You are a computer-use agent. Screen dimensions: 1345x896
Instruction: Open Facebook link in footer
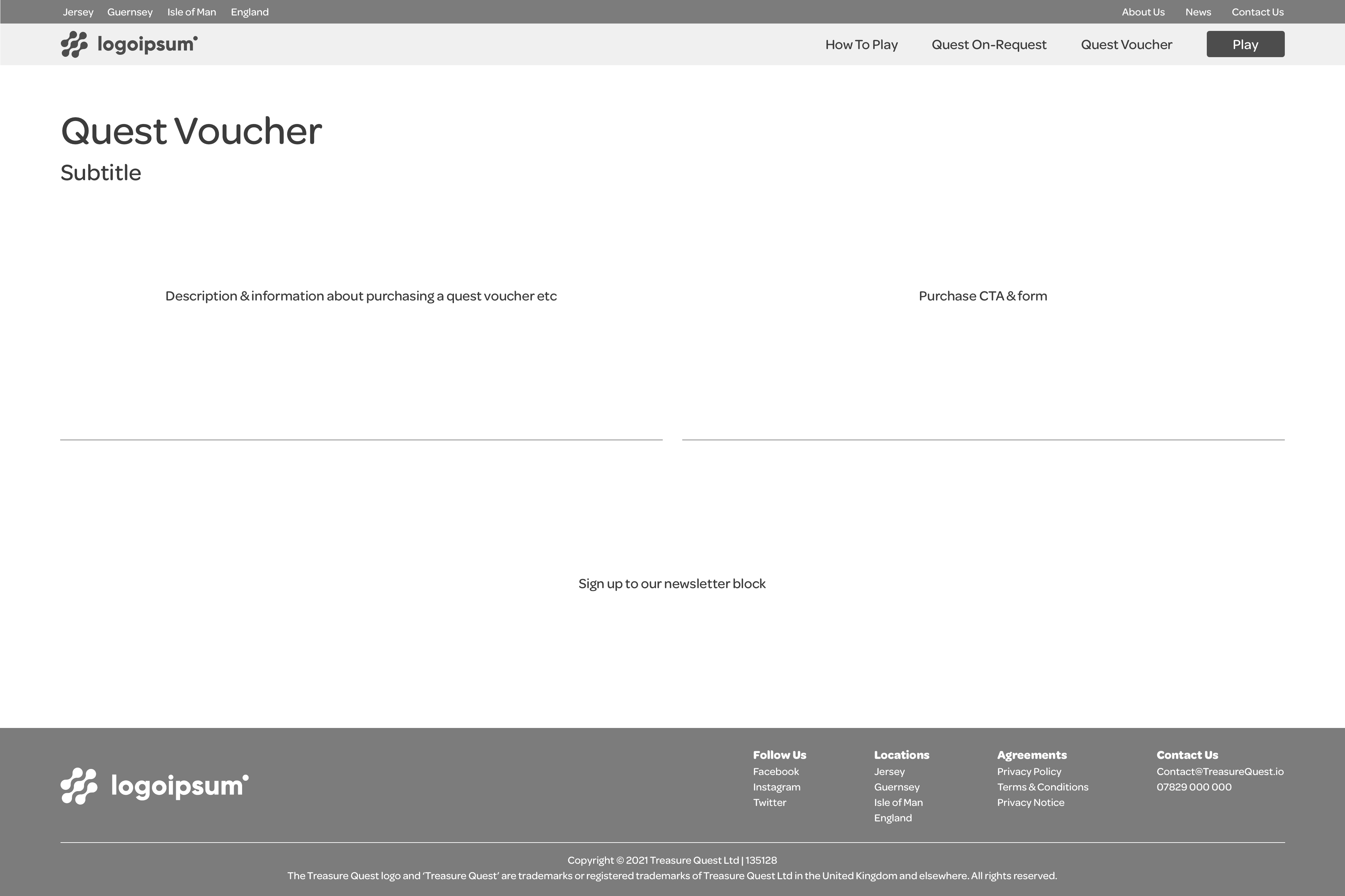pyautogui.click(x=776, y=771)
